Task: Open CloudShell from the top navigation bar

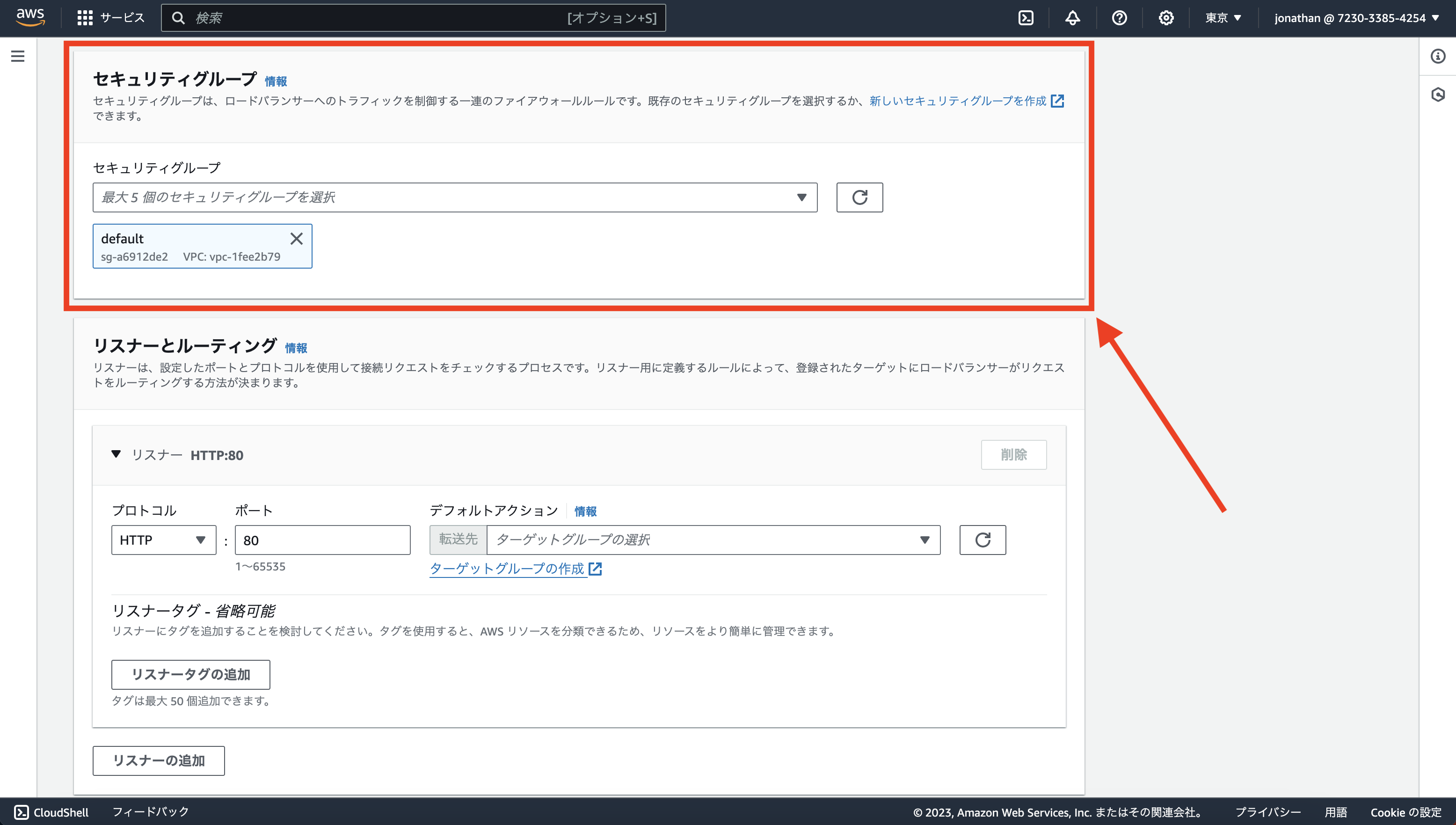Action: click(x=1026, y=18)
